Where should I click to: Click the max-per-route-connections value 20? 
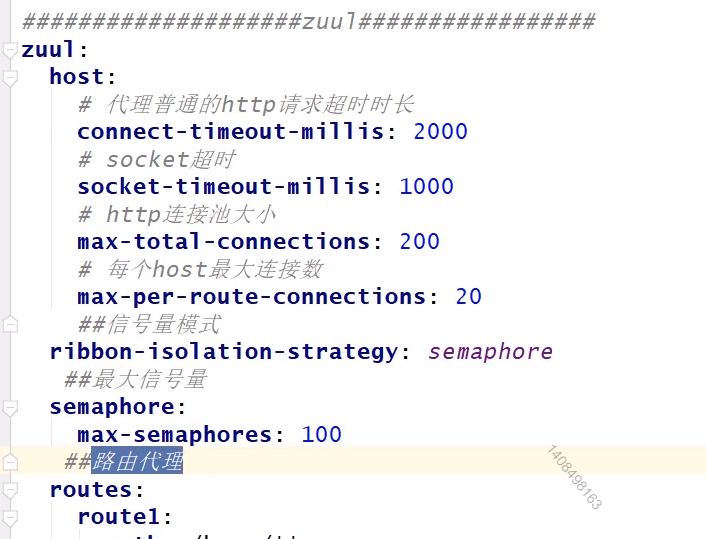[x=468, y=297]
